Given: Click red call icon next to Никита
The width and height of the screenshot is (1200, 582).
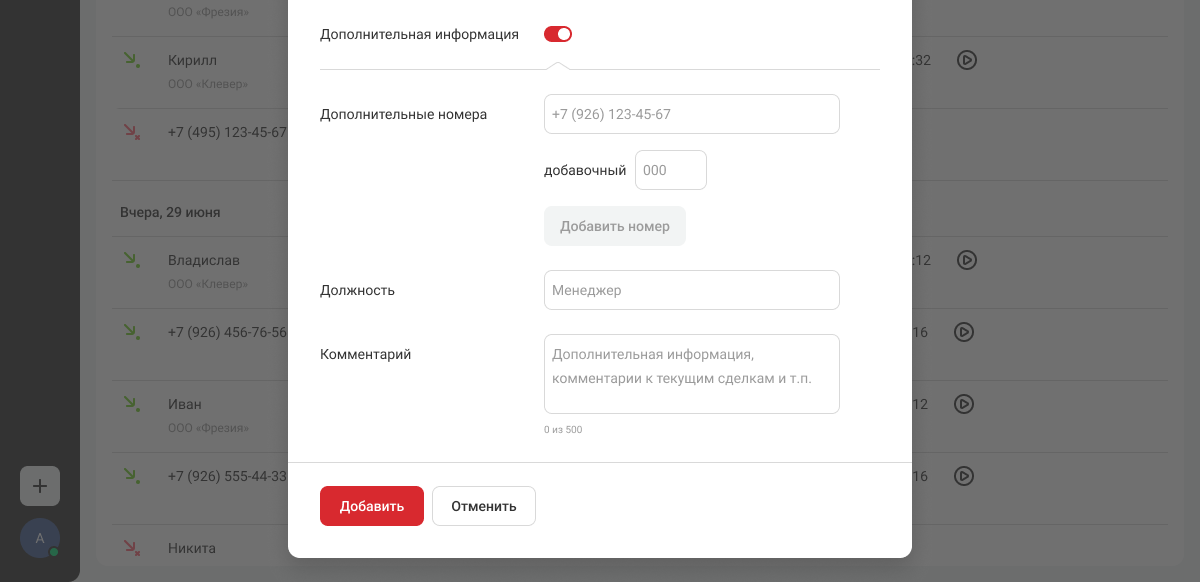Looking at the screenshot, I should pyautogui.click(x=131, y=548).
